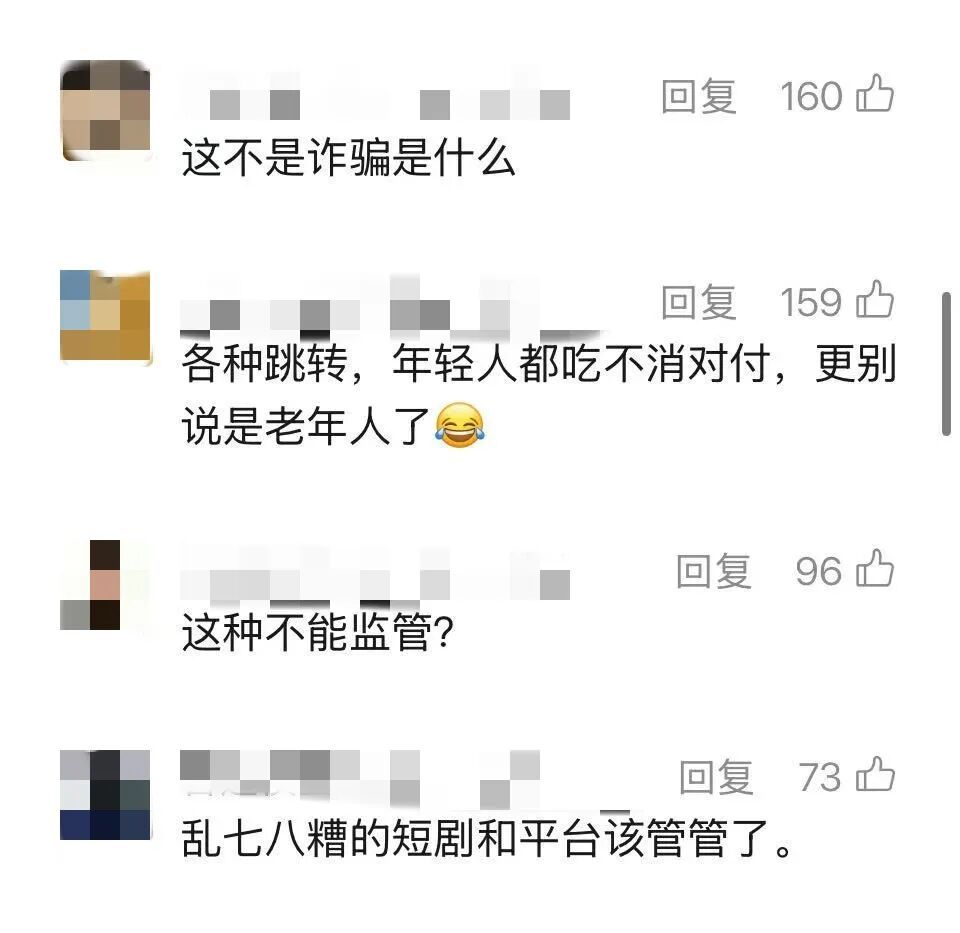Open avatar of third commenter
Screen dimensions: 960x933
pos(105,585)
